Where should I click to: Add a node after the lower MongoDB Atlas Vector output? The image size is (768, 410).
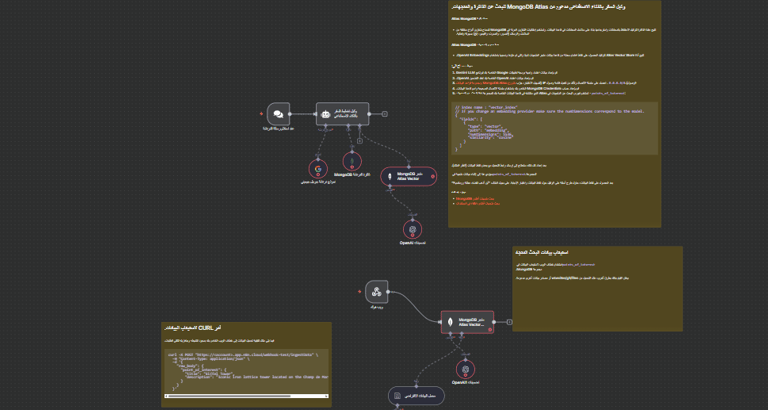point(510,322)
